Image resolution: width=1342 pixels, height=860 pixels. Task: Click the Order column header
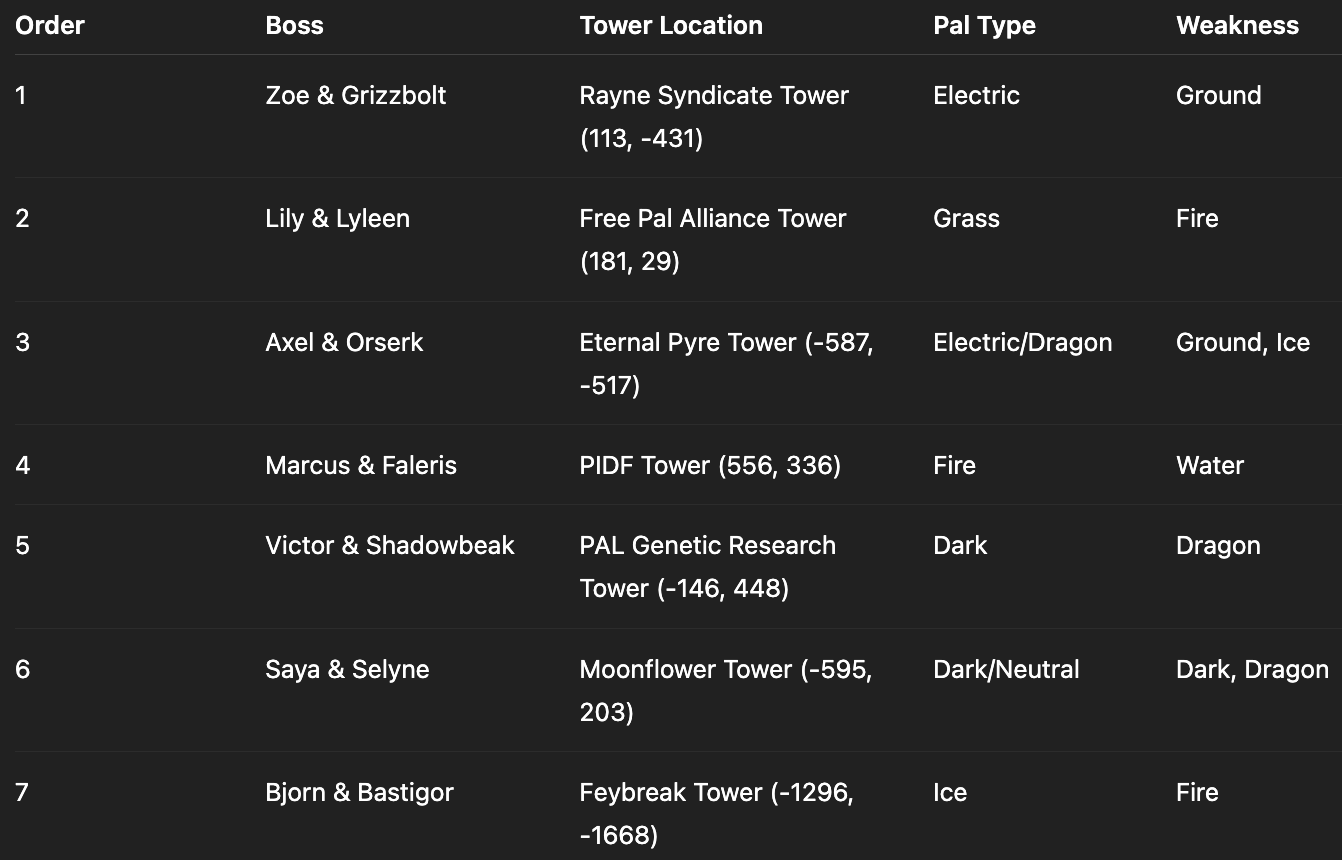coord(50,25)
